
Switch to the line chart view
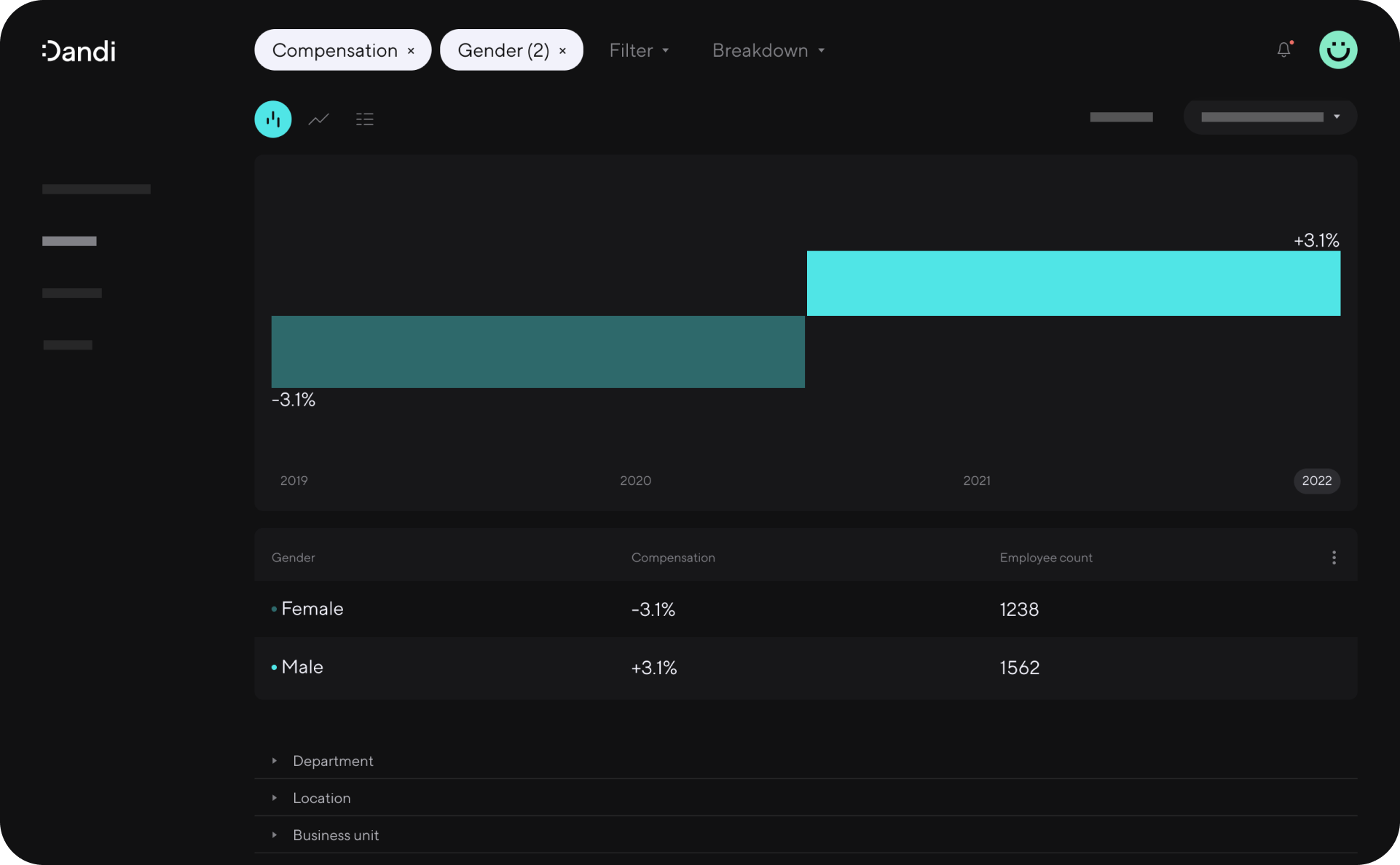click(x=319, y=119)
